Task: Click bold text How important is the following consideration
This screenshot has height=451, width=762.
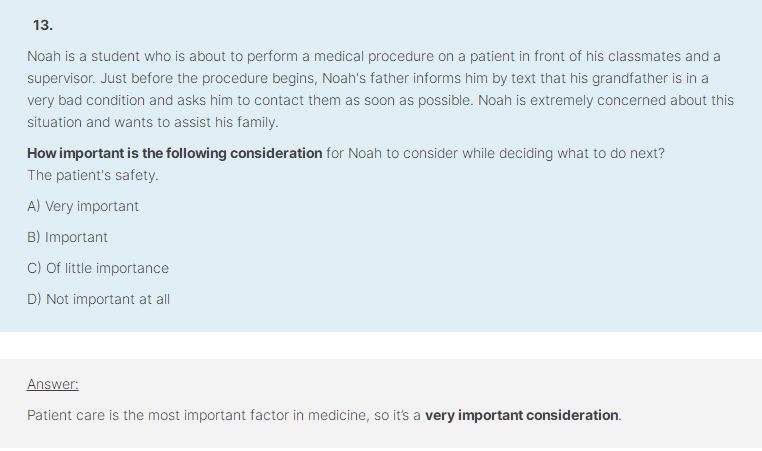Action: click(x=174, y=154)
